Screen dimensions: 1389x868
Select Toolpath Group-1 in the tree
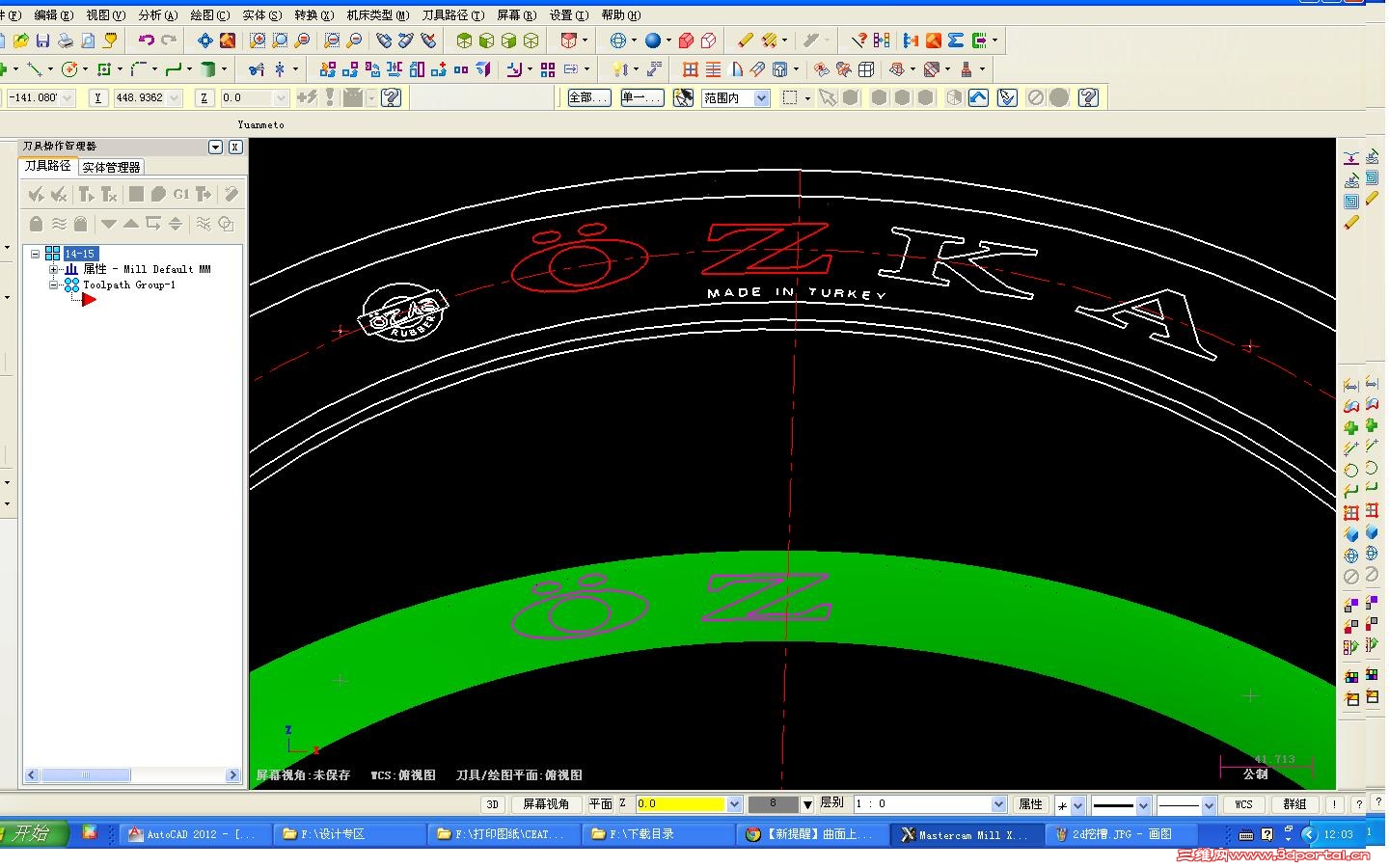pyautogui.click(x=128, y=285)
